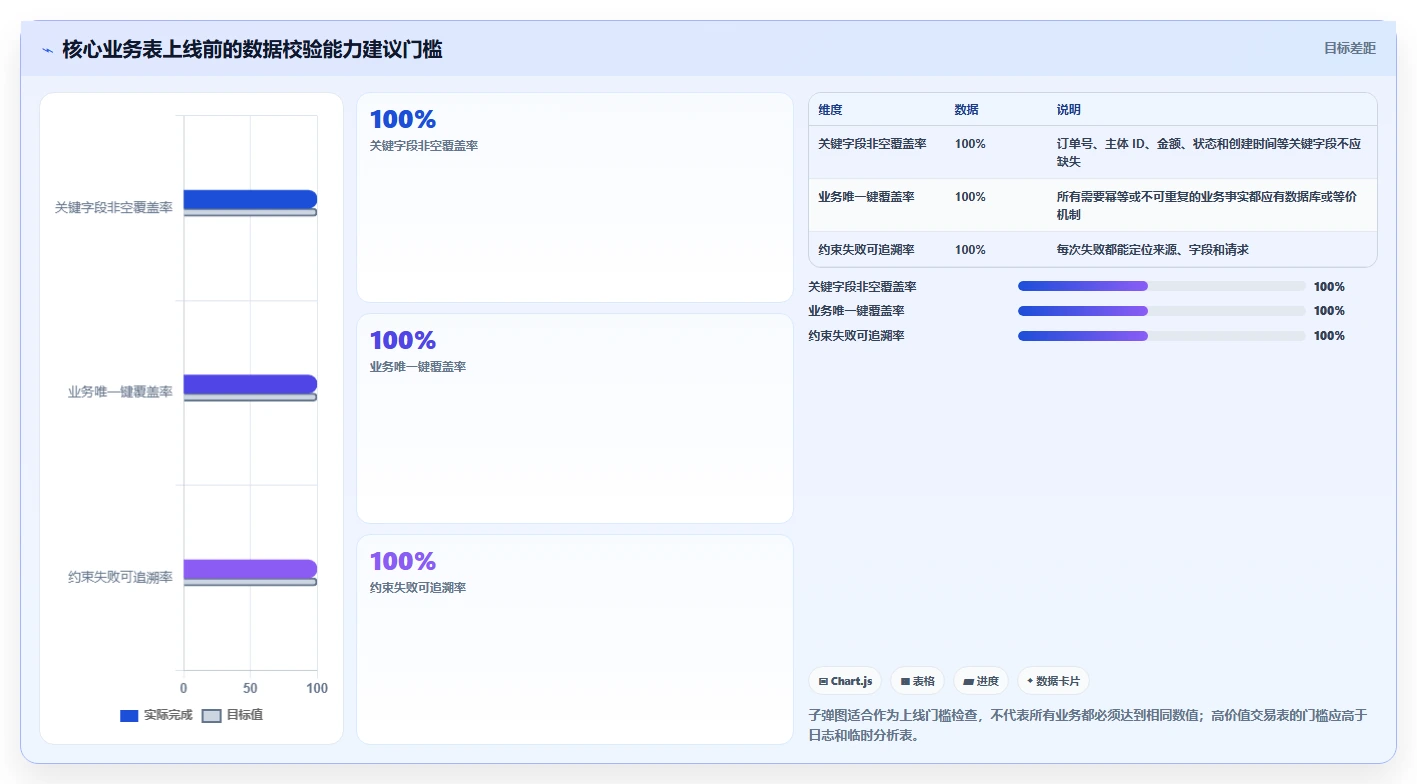Click the 约束失败可追溯率 progress bar
Screen dimensions: 1417x784
pos(1162,336)
